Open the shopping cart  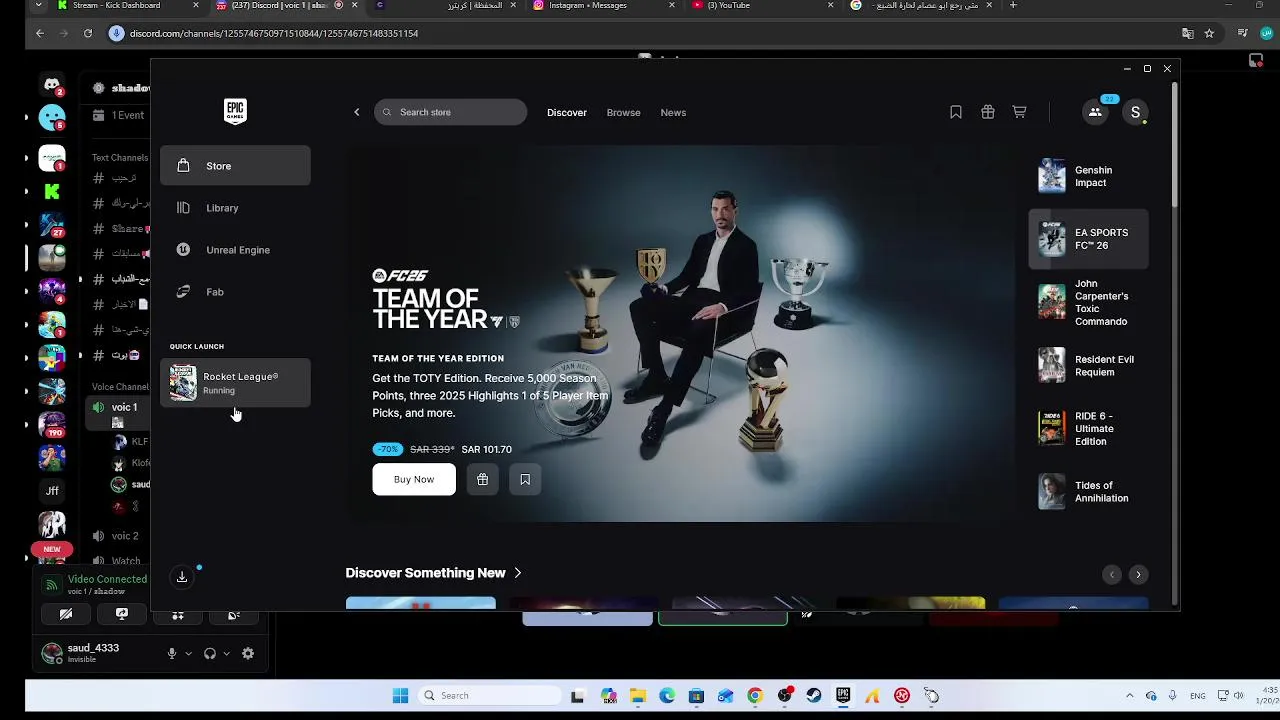pyautogui.click(x=1019, y=112)
